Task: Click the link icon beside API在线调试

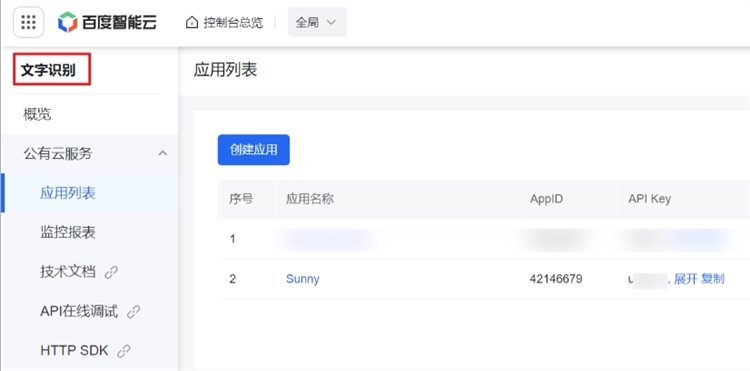Action: pos(133,312)
